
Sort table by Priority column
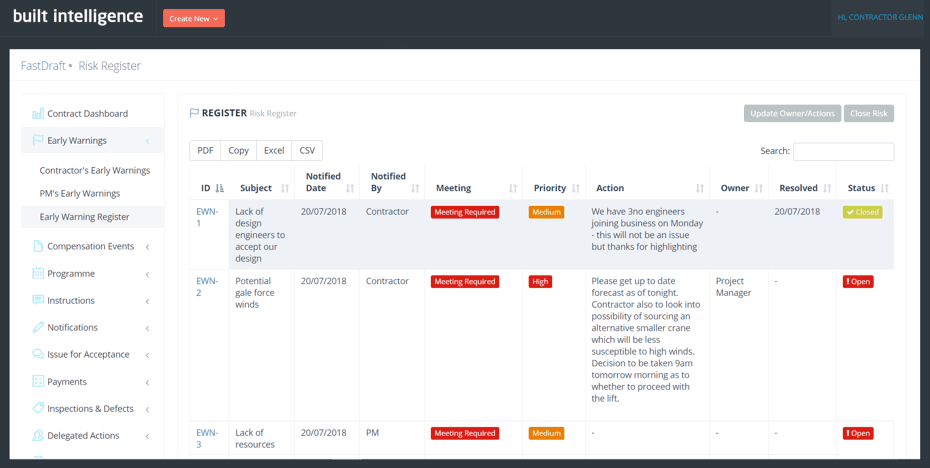coord(576,188)
